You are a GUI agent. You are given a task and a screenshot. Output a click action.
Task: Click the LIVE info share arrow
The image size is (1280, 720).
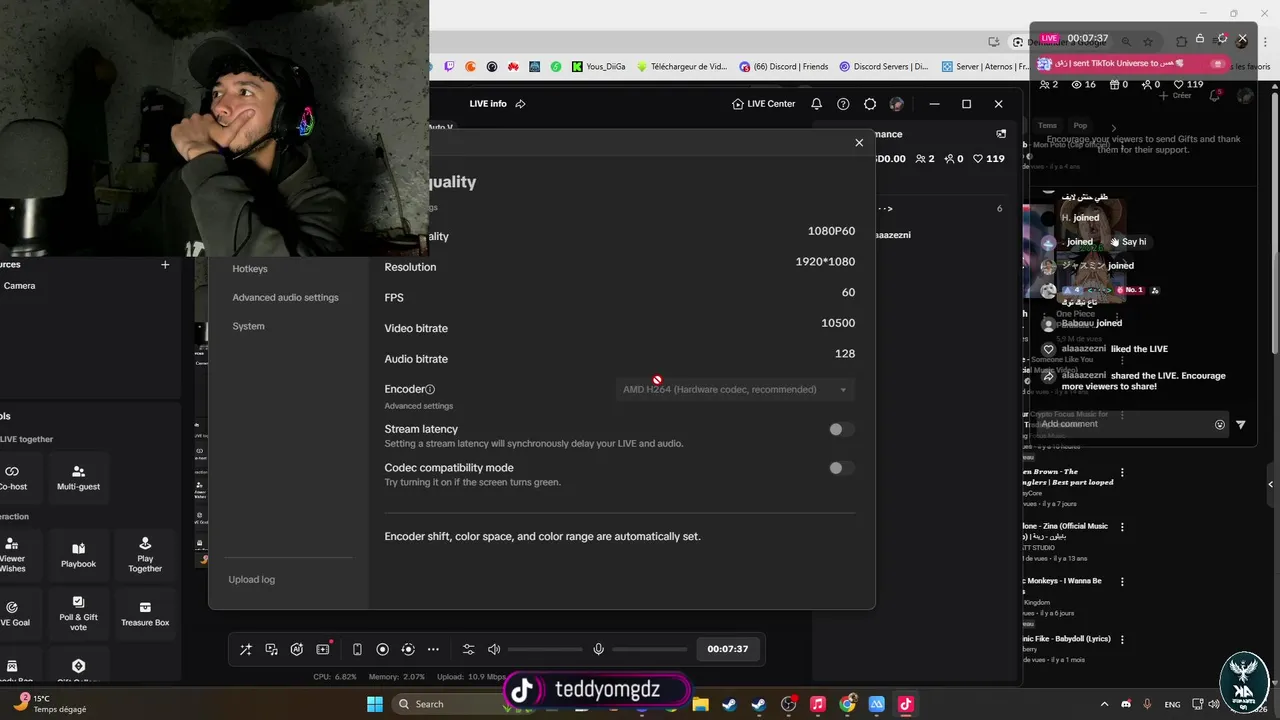[x=520, y=104]
